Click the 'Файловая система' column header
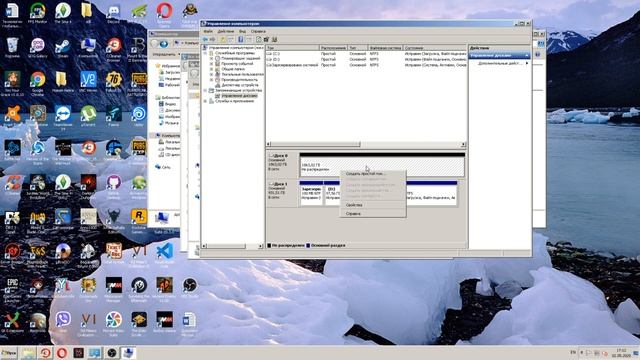This screenshot has height=360, width=640. click(385, 48)
